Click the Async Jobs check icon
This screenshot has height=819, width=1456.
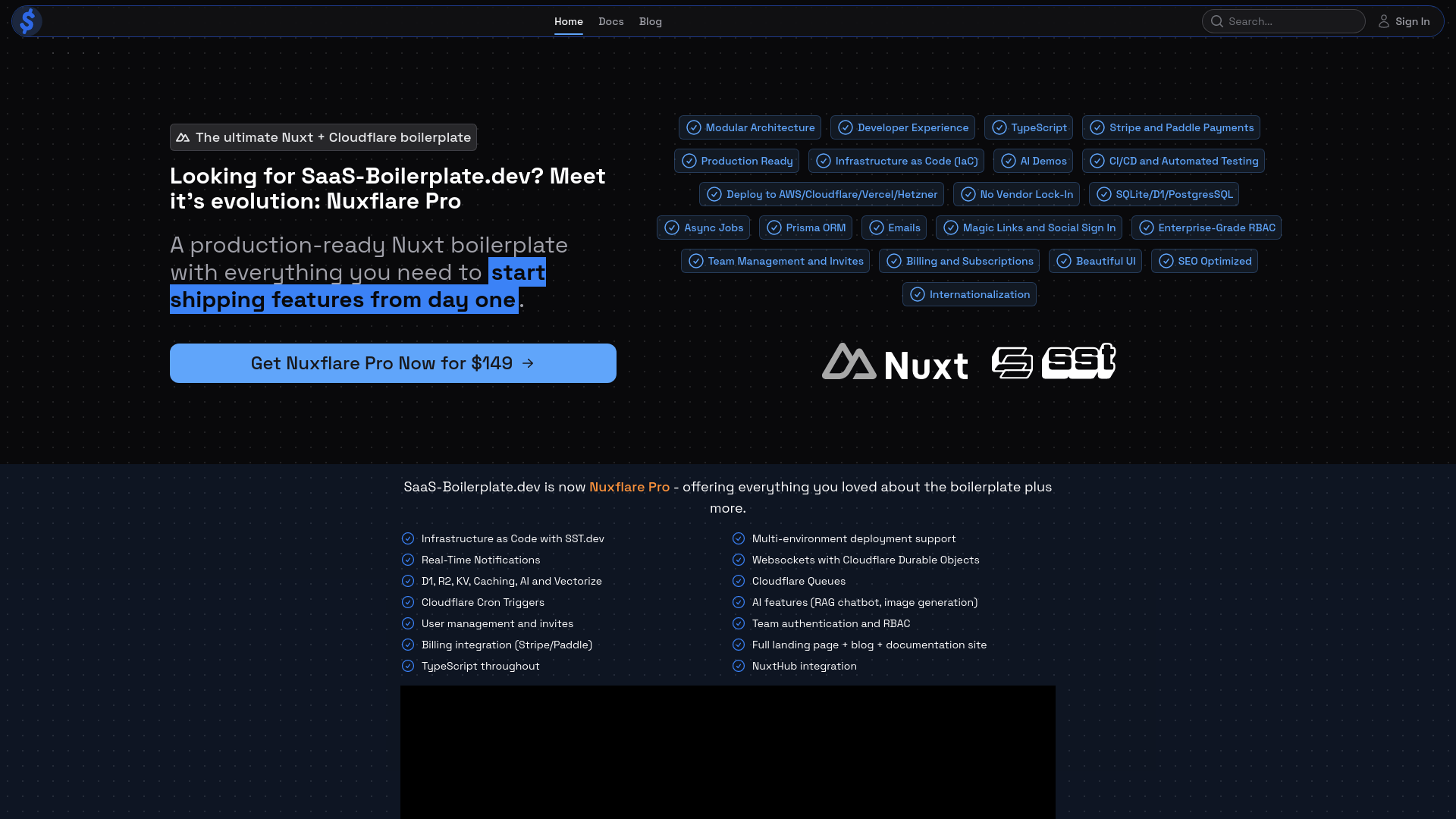[x=672, y=227]
